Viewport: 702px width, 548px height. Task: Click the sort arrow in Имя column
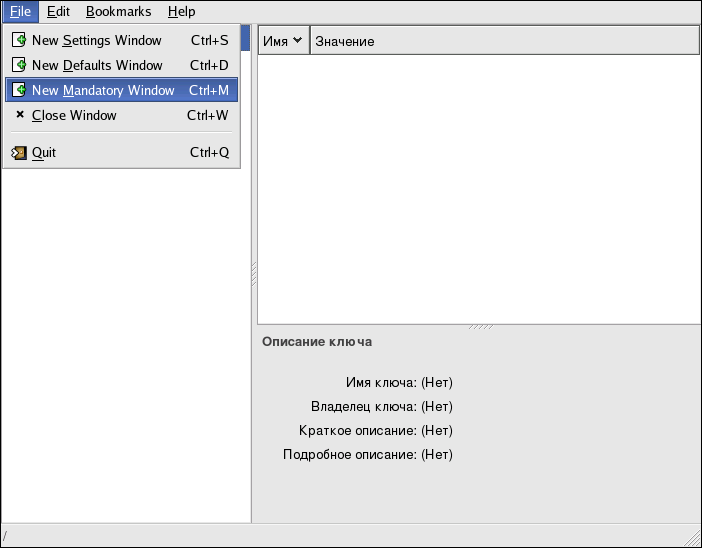click(297, 41)
